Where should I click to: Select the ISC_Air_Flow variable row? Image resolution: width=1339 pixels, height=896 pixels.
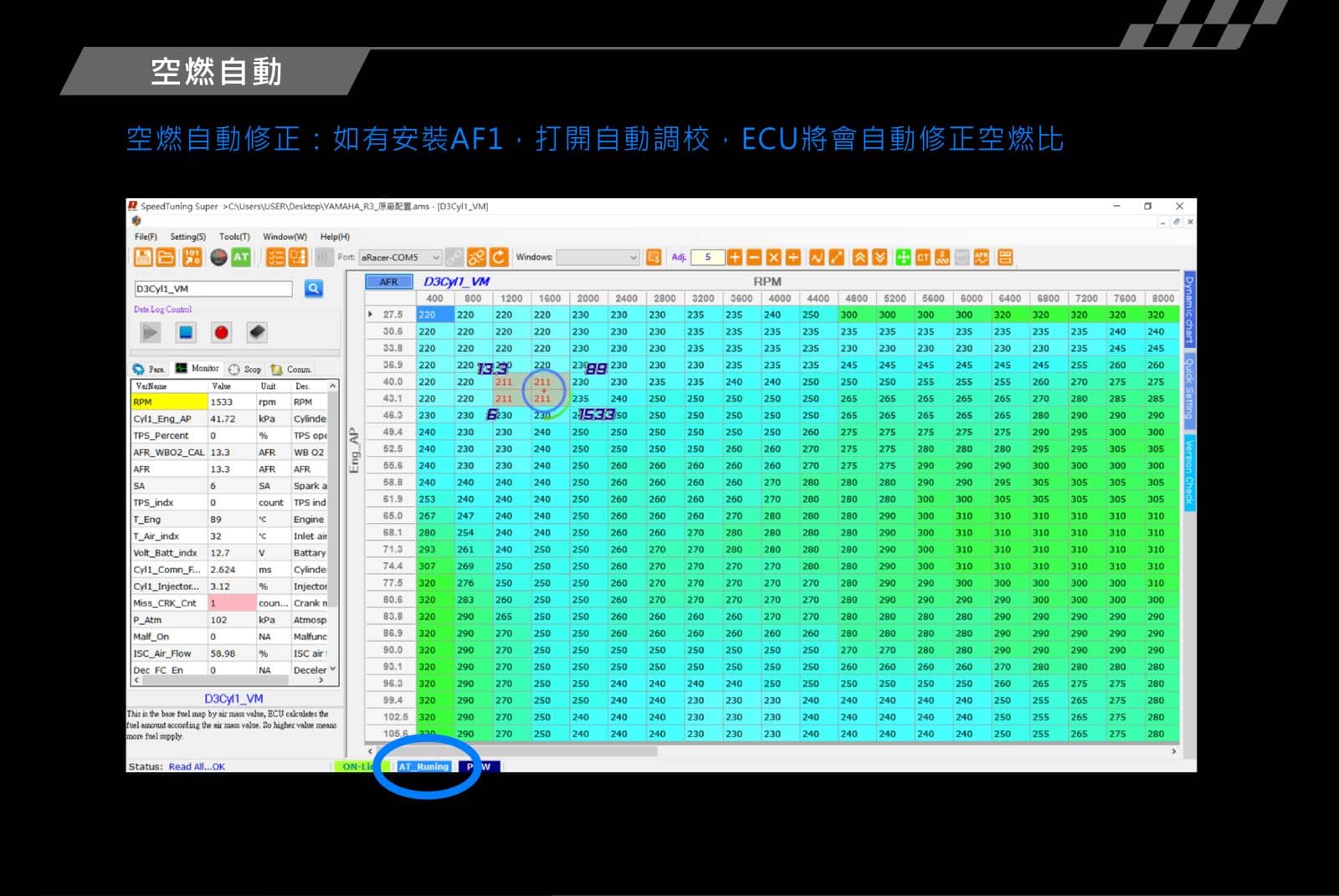click(229, 653)
